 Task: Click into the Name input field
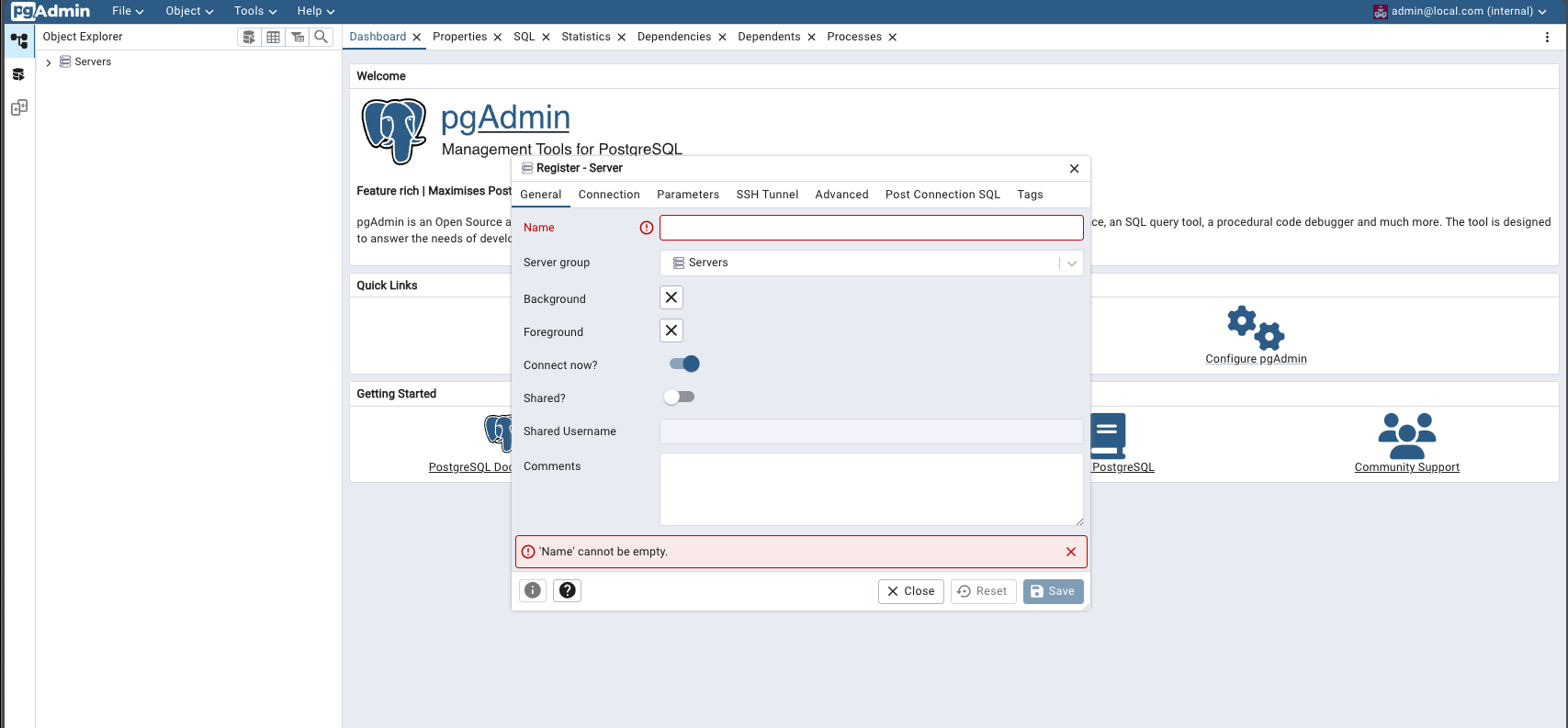(x=871, y=228)
